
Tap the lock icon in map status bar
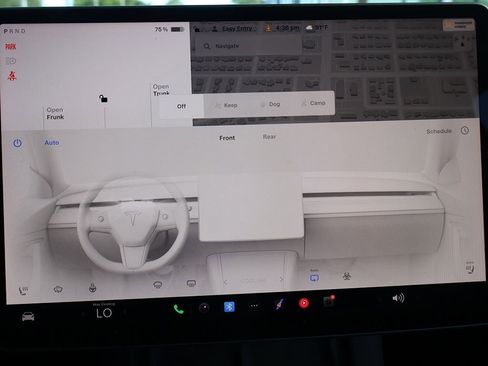click(197, 29)
